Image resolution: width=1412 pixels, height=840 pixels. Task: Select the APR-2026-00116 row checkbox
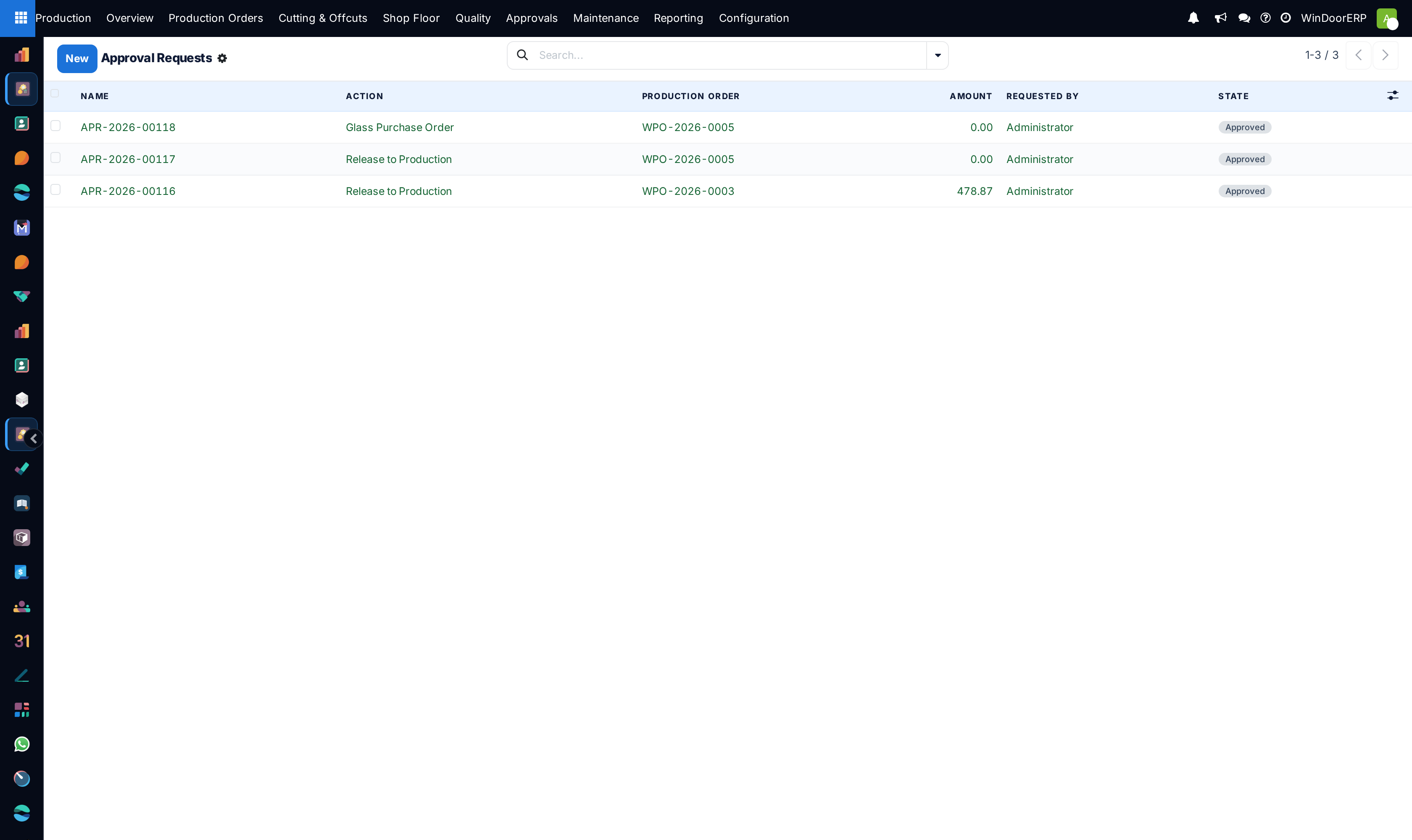point(55,189)
